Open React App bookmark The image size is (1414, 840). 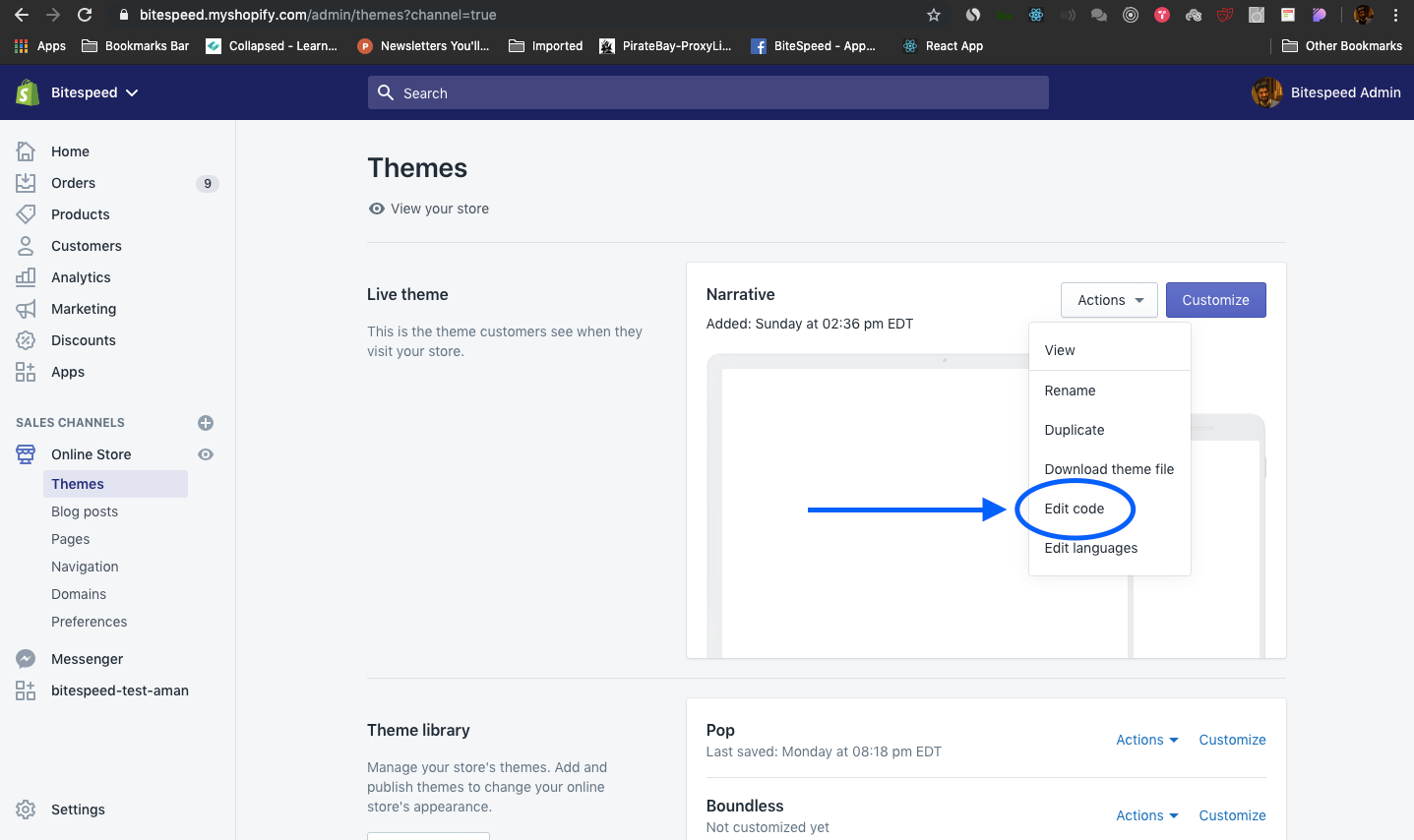click(943, 46)
